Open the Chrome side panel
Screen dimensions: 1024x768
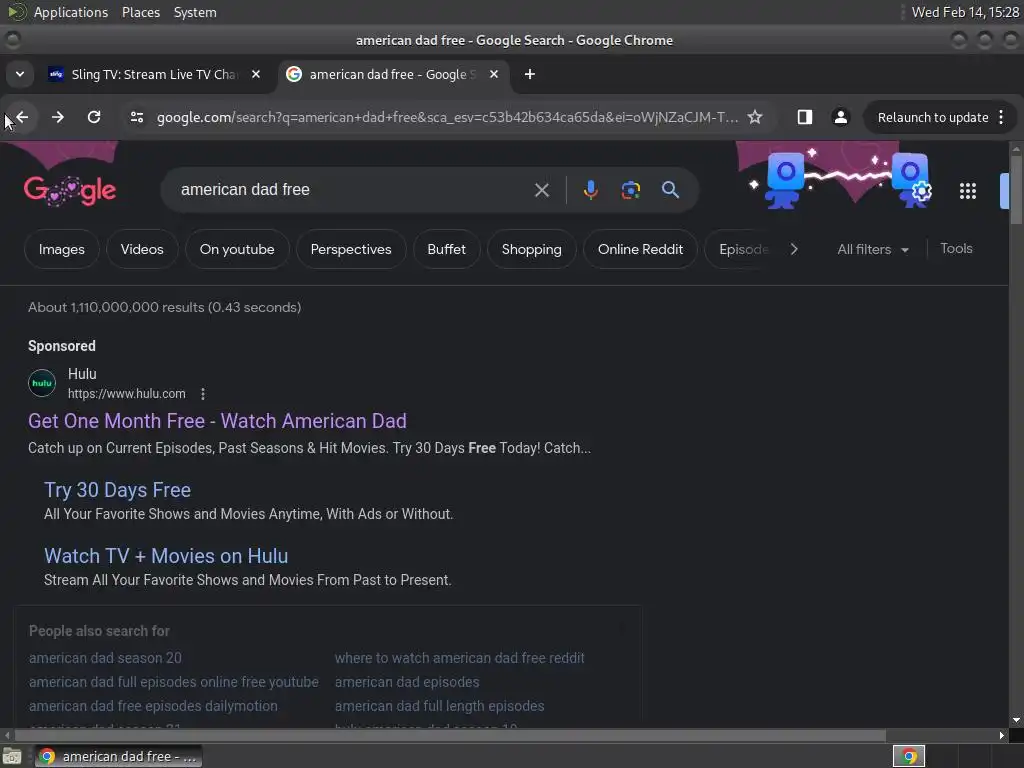805,118
